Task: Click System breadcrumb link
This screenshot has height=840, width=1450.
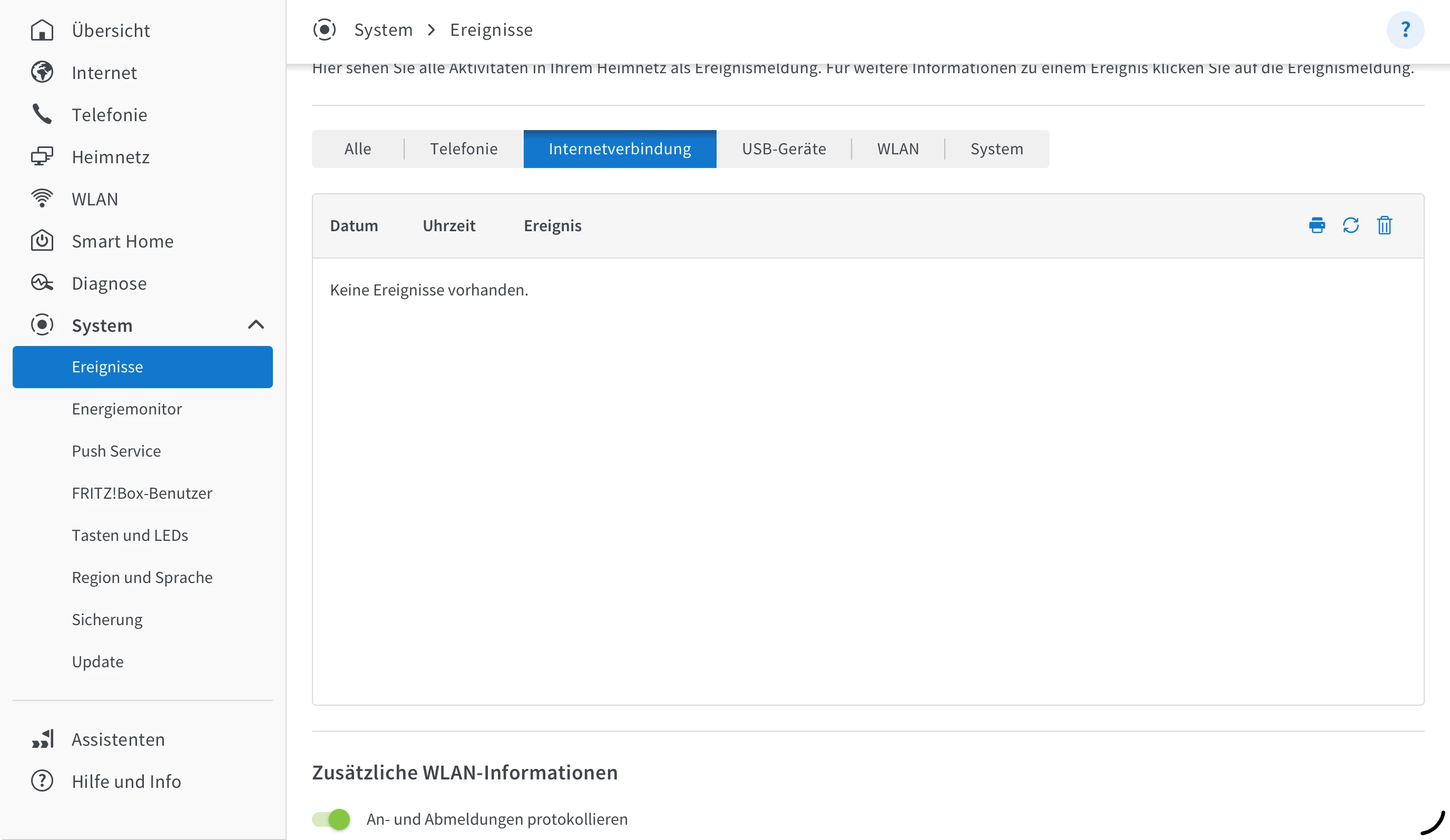Action: [x=383, y=30]
